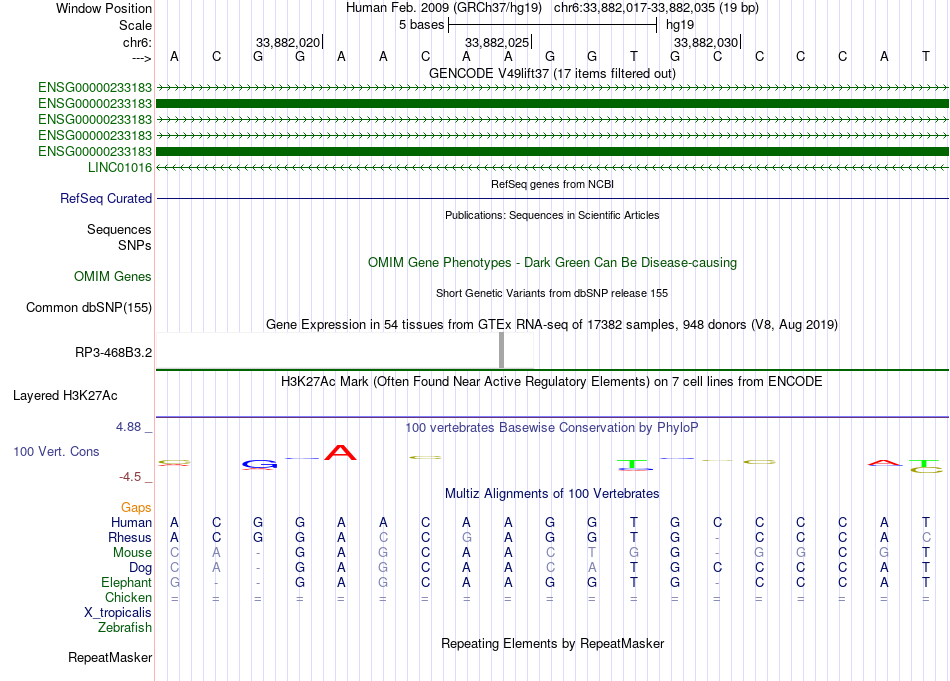Screen dimensions: 950x681
Task: Click the Dog alignment row label
Action: pyautogui.click(x=141, y=568)
